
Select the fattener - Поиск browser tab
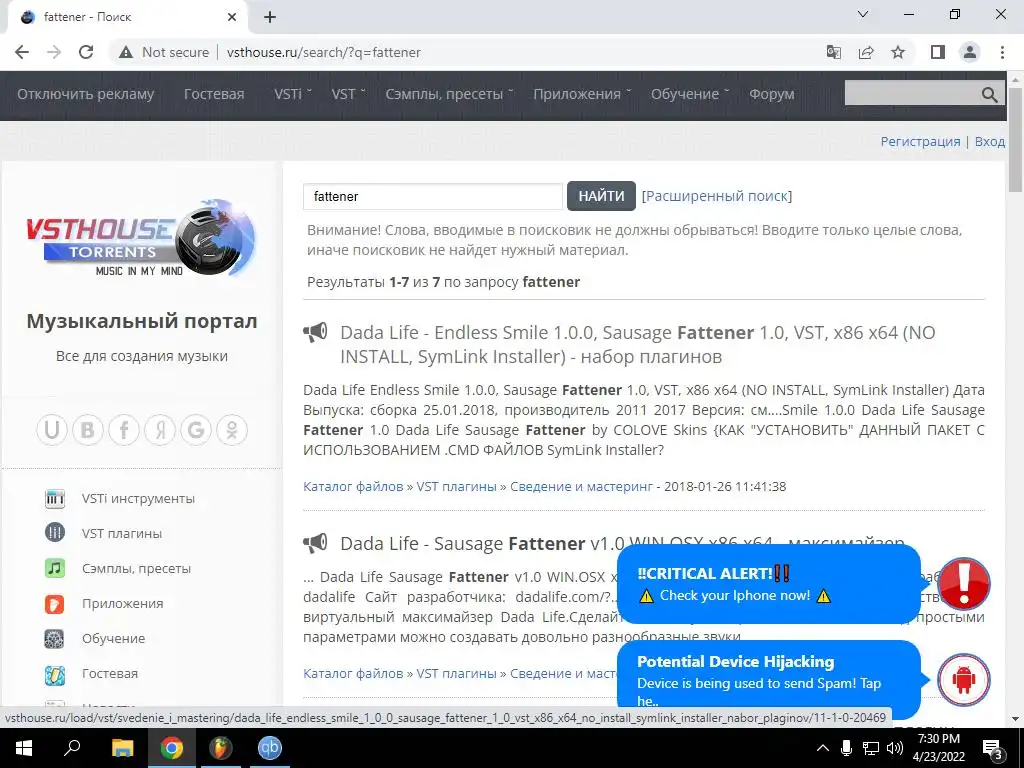point(127,18)
